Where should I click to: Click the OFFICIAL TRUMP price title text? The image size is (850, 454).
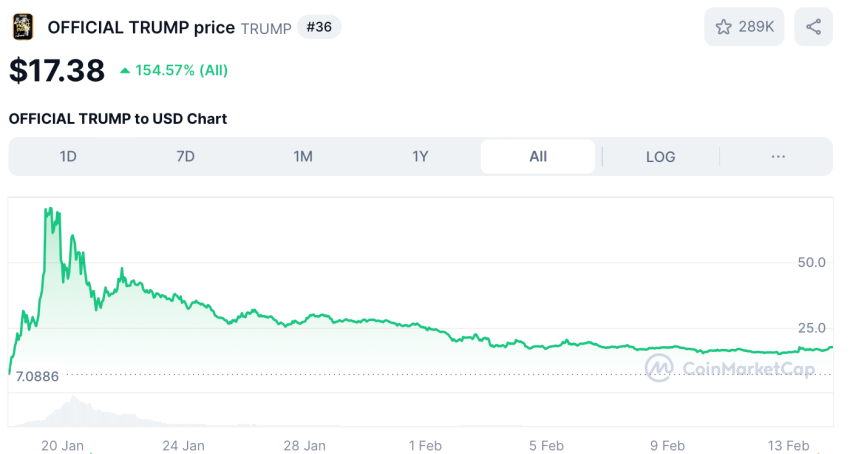point(141,27)
